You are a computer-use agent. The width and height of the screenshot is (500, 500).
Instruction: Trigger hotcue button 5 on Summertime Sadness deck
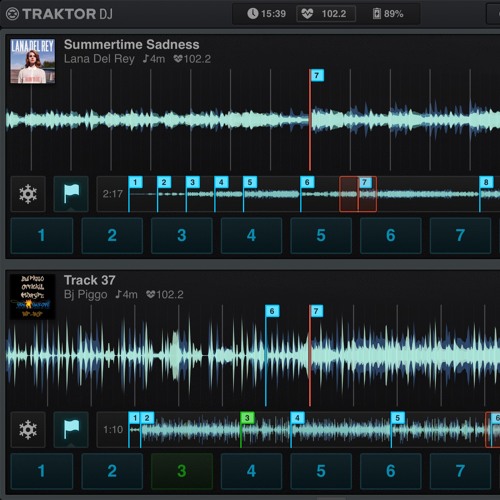pos(321,235)
